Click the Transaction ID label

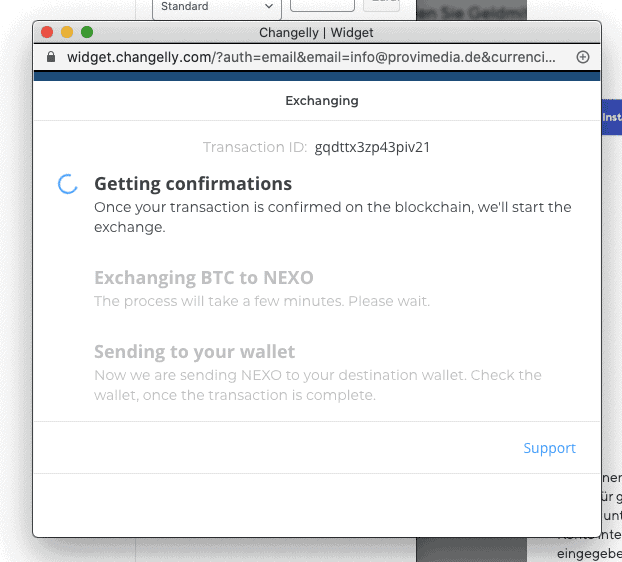255,147
